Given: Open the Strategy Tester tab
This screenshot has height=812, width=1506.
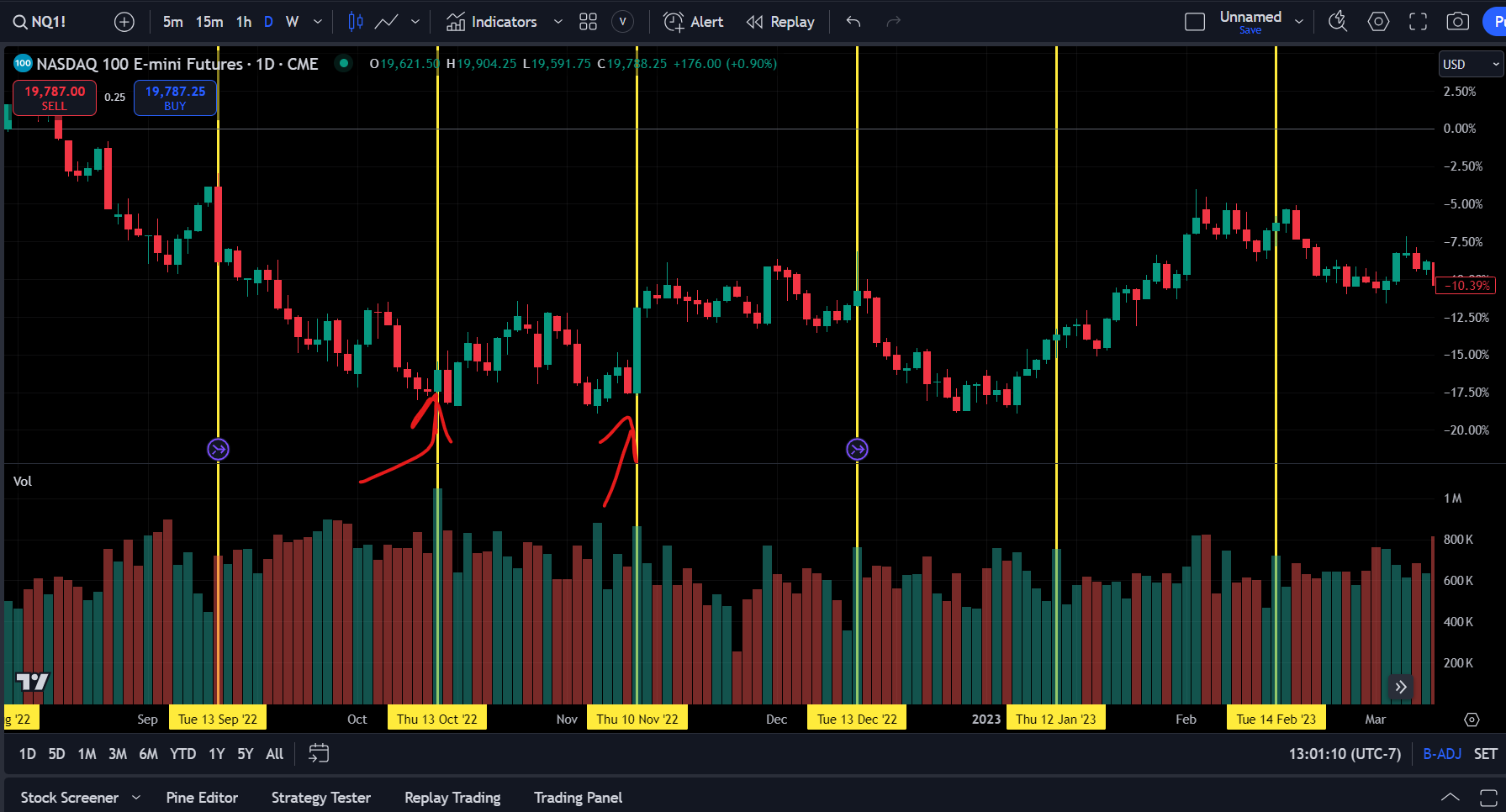Looking at the screenshot, I should coord(321,798).
